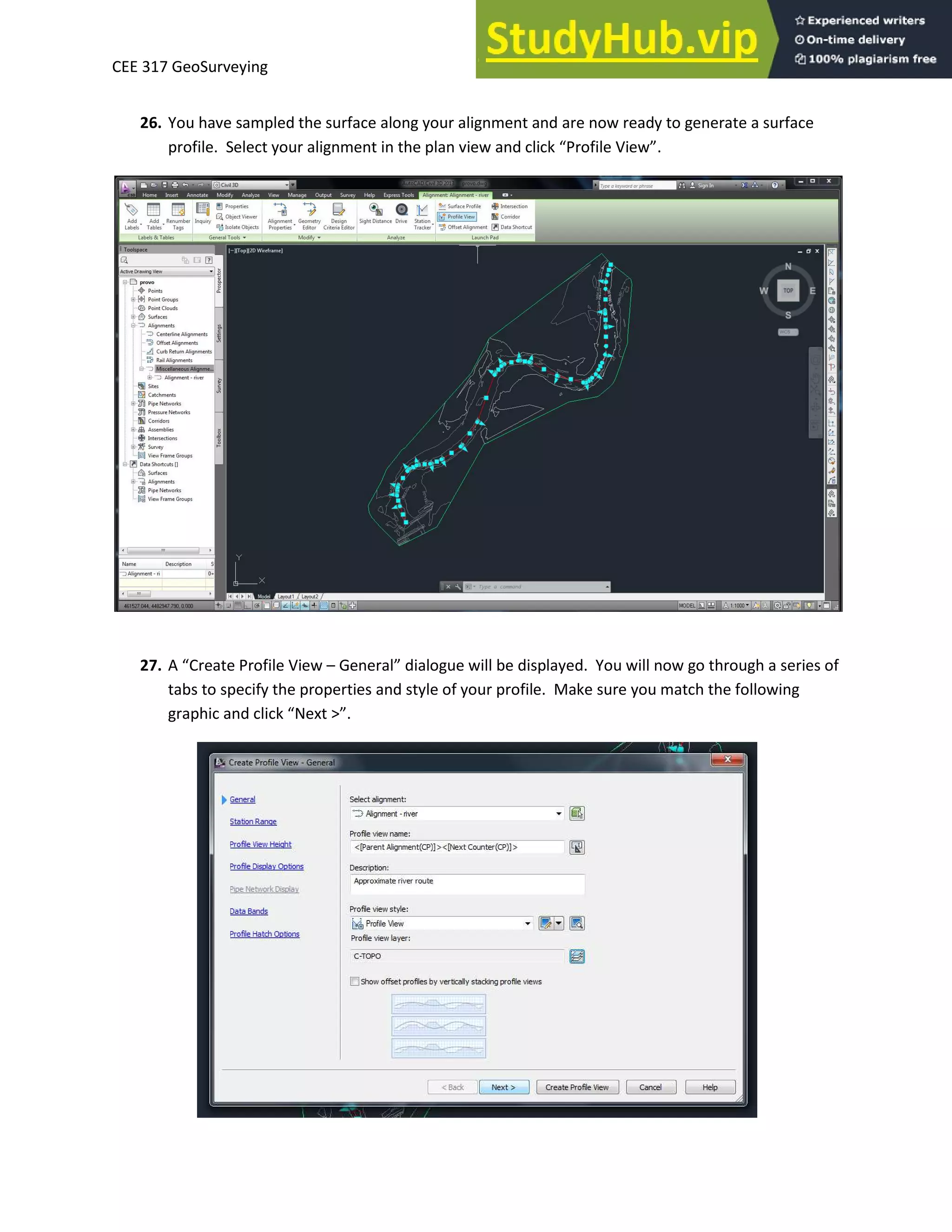Open the Home ribbon tab
The image size is (952, 1232).
[150, 195]
